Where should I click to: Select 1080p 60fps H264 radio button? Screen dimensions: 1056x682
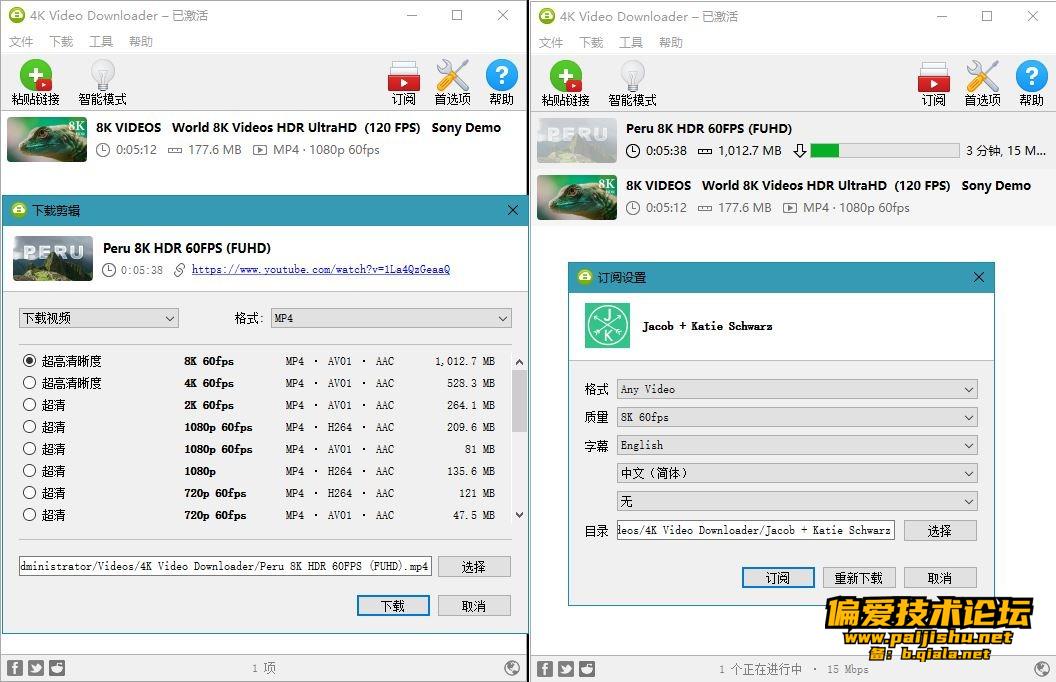[x=29, y=426]
